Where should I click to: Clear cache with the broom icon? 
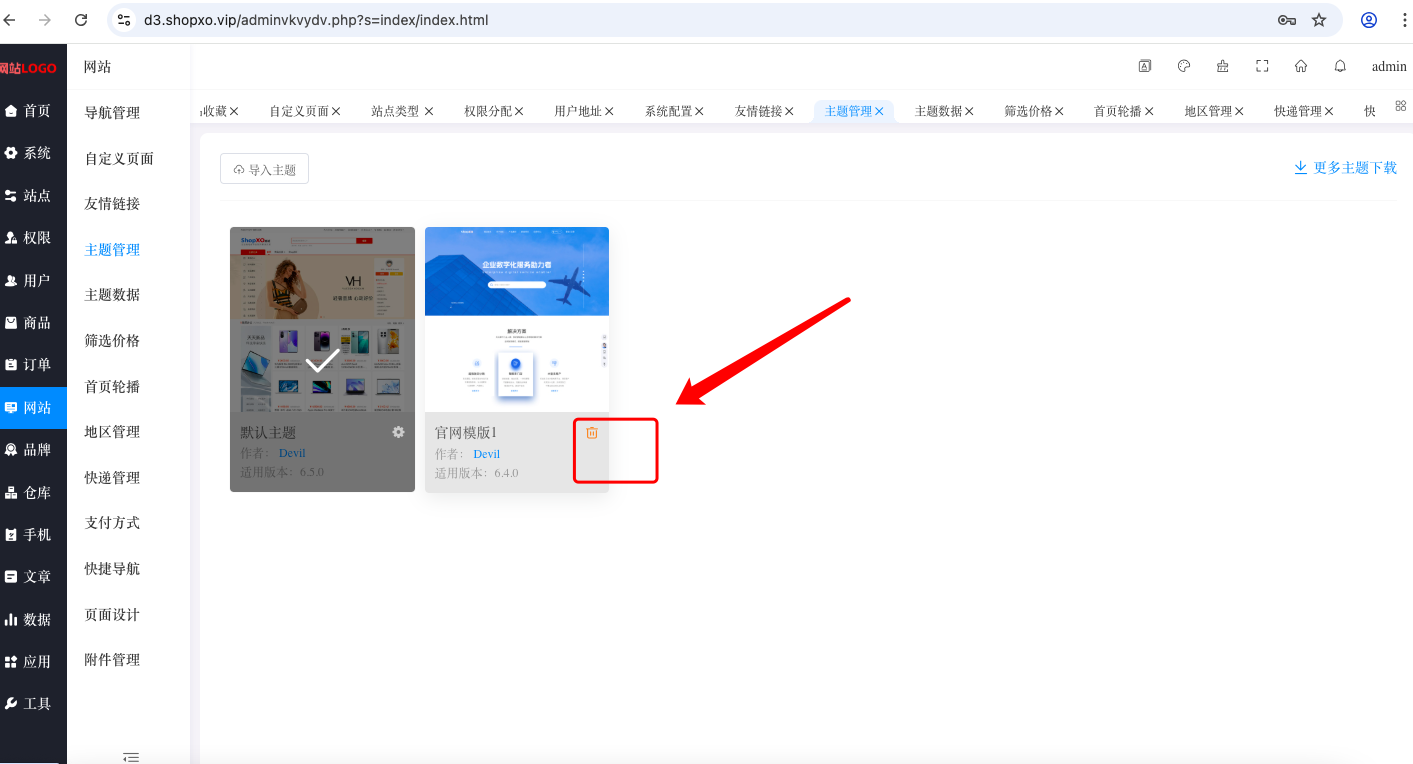1223,66
